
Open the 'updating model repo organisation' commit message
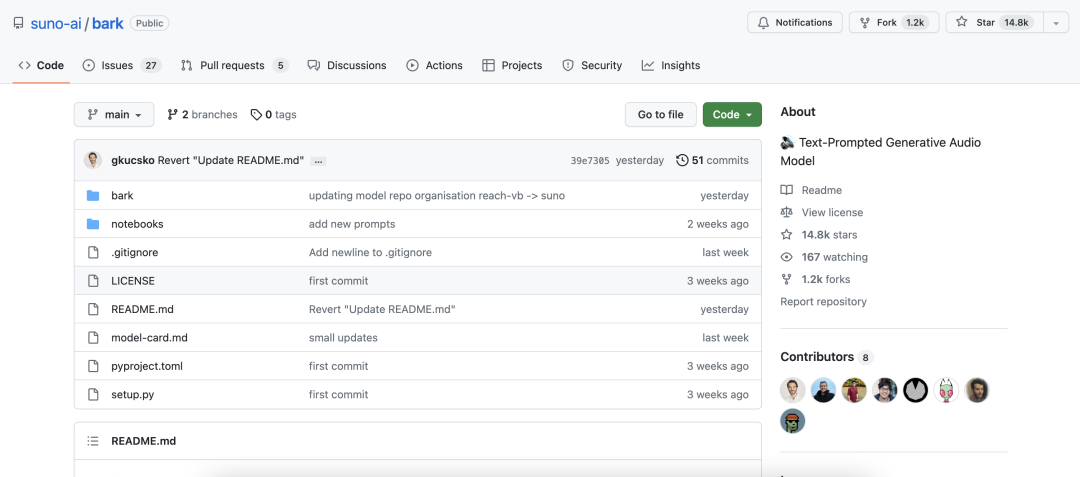click(x=437, y=195)
